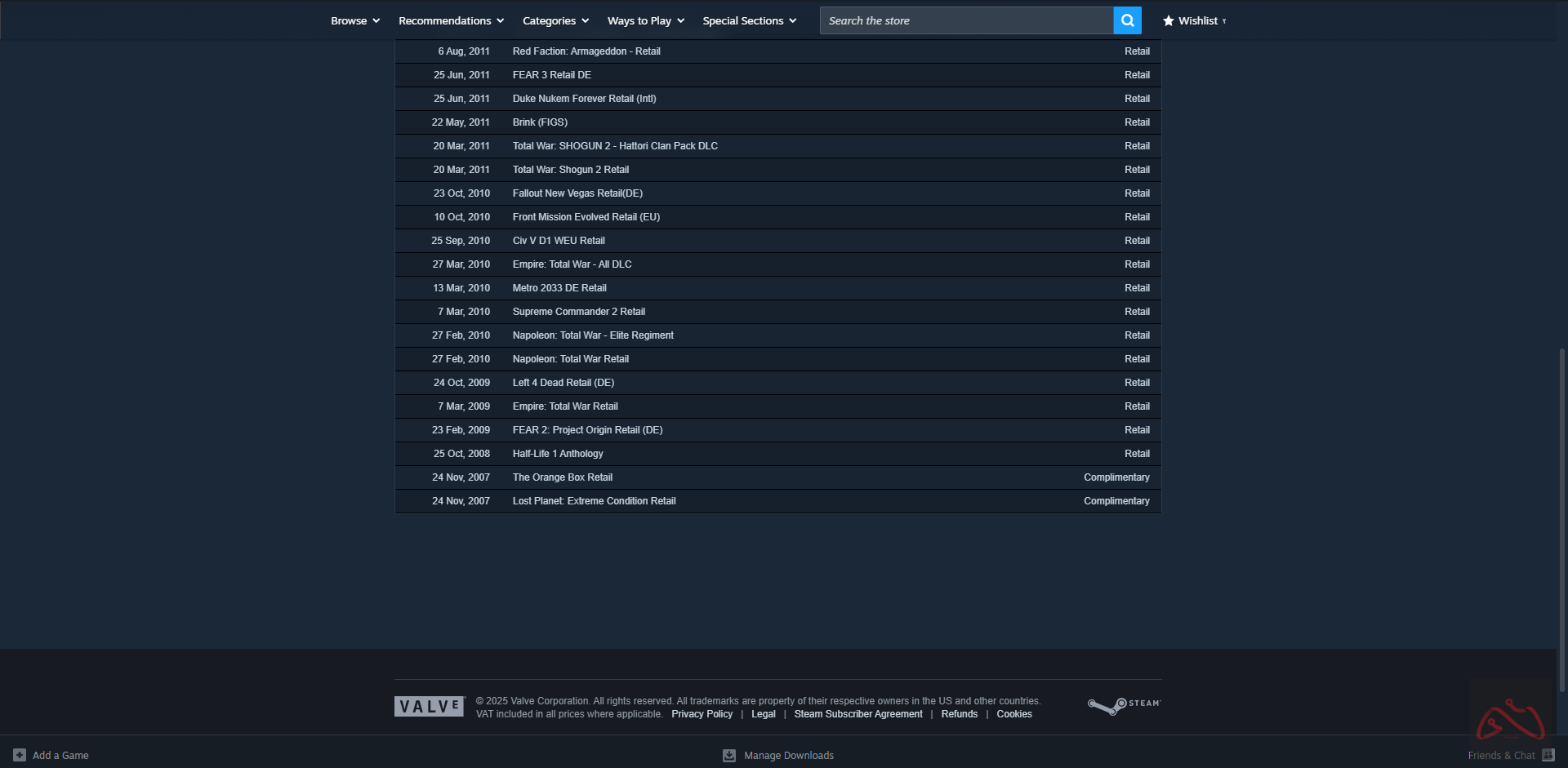The width and height of the screenshot is (1568, 768).
Task: Click the Valve logo in footer
Action: (430, 706)
